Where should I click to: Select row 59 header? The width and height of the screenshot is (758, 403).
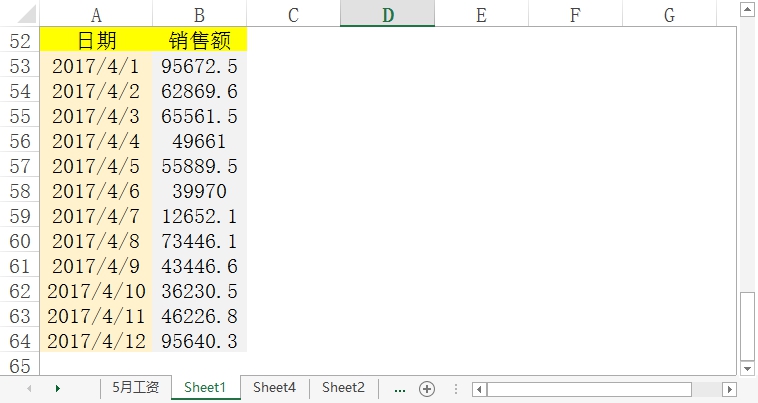point(20,216)
